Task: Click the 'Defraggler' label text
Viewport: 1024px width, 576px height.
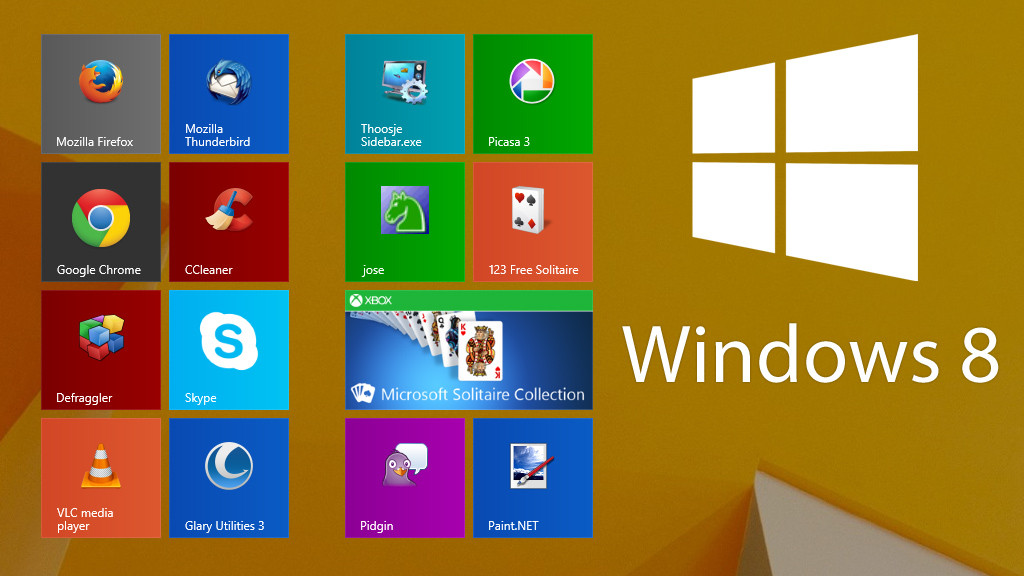Action: pos(84,398)
